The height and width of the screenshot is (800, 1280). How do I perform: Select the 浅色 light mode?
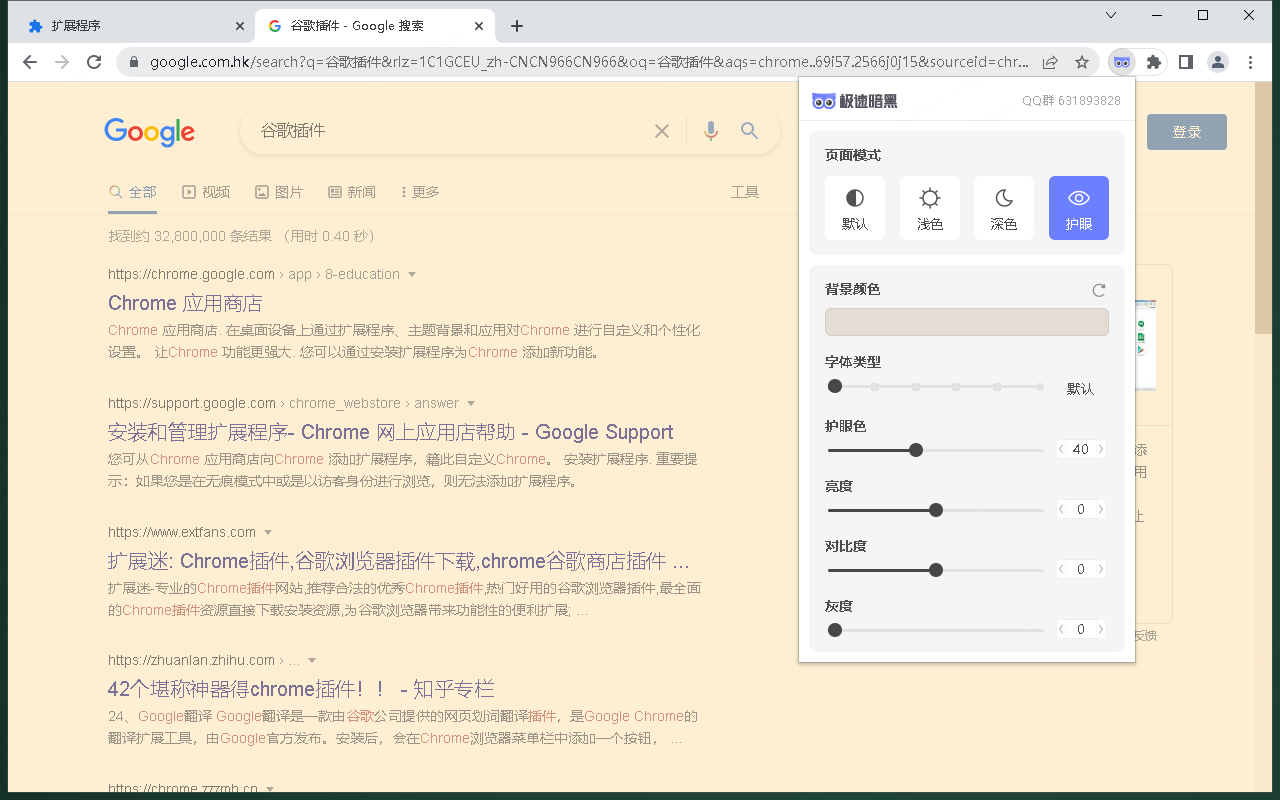pos(930,208)
